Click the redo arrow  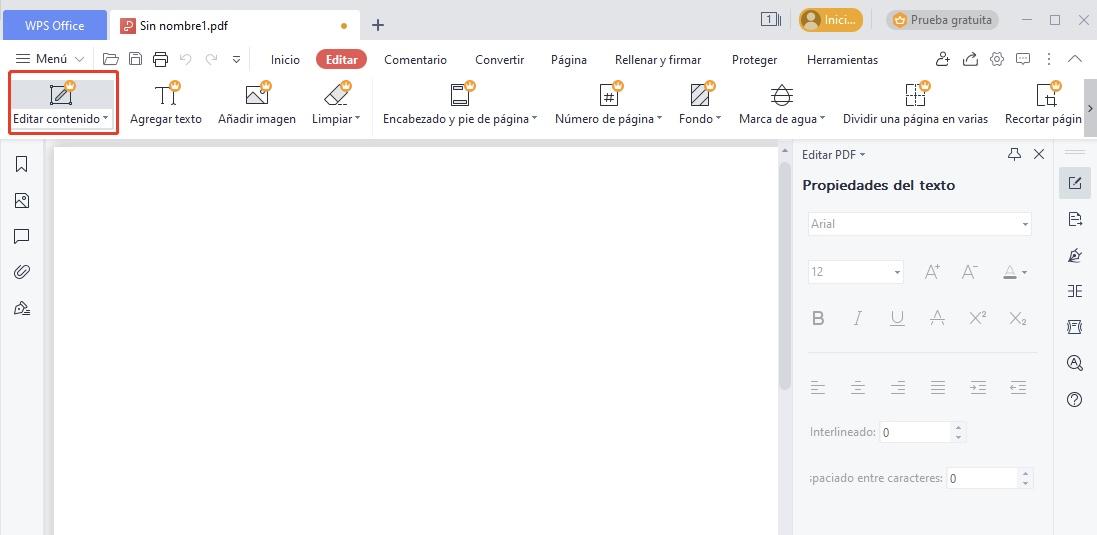[211, 59]
